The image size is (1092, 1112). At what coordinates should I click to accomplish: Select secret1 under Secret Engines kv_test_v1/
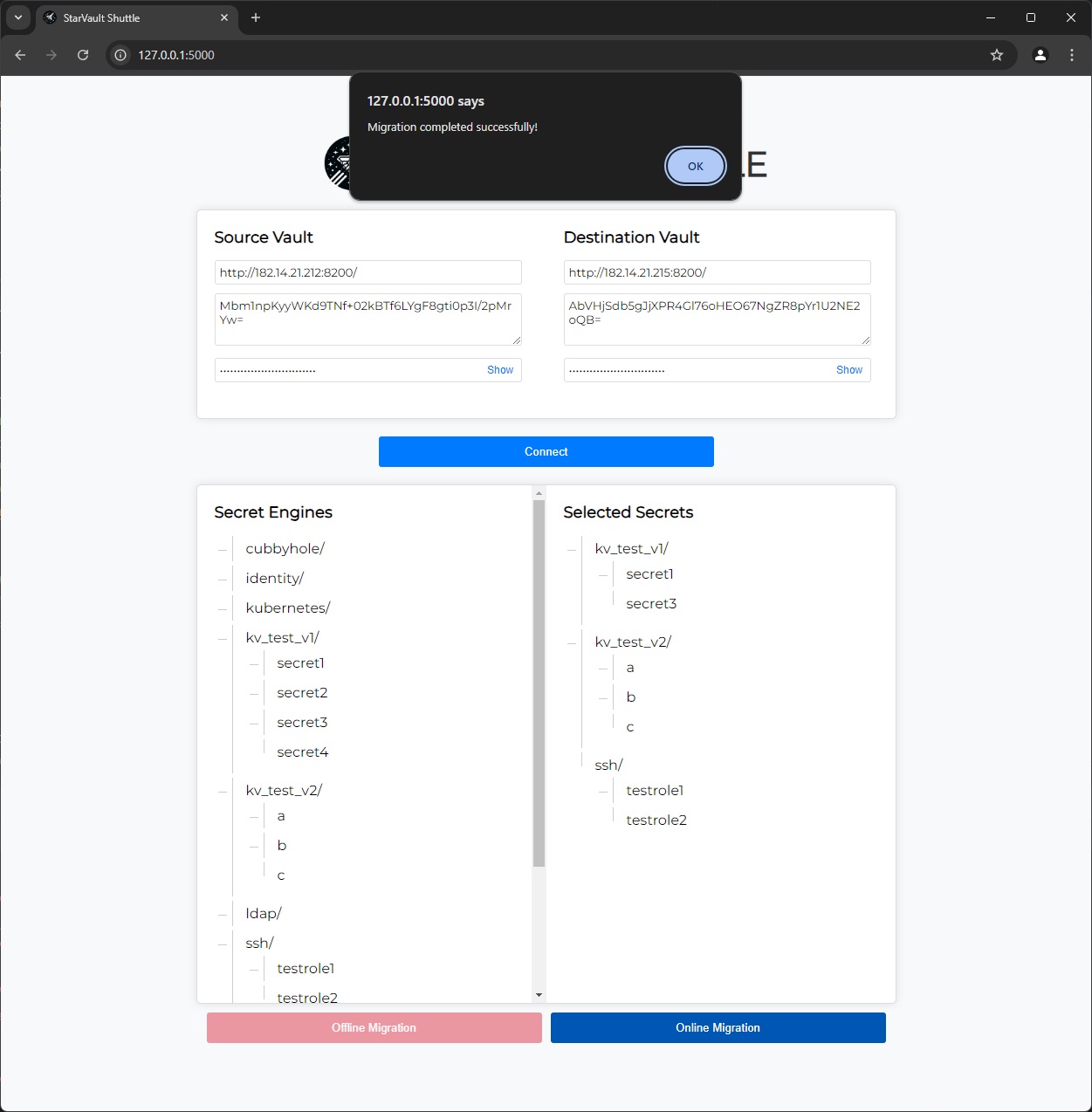click(300, 663)
